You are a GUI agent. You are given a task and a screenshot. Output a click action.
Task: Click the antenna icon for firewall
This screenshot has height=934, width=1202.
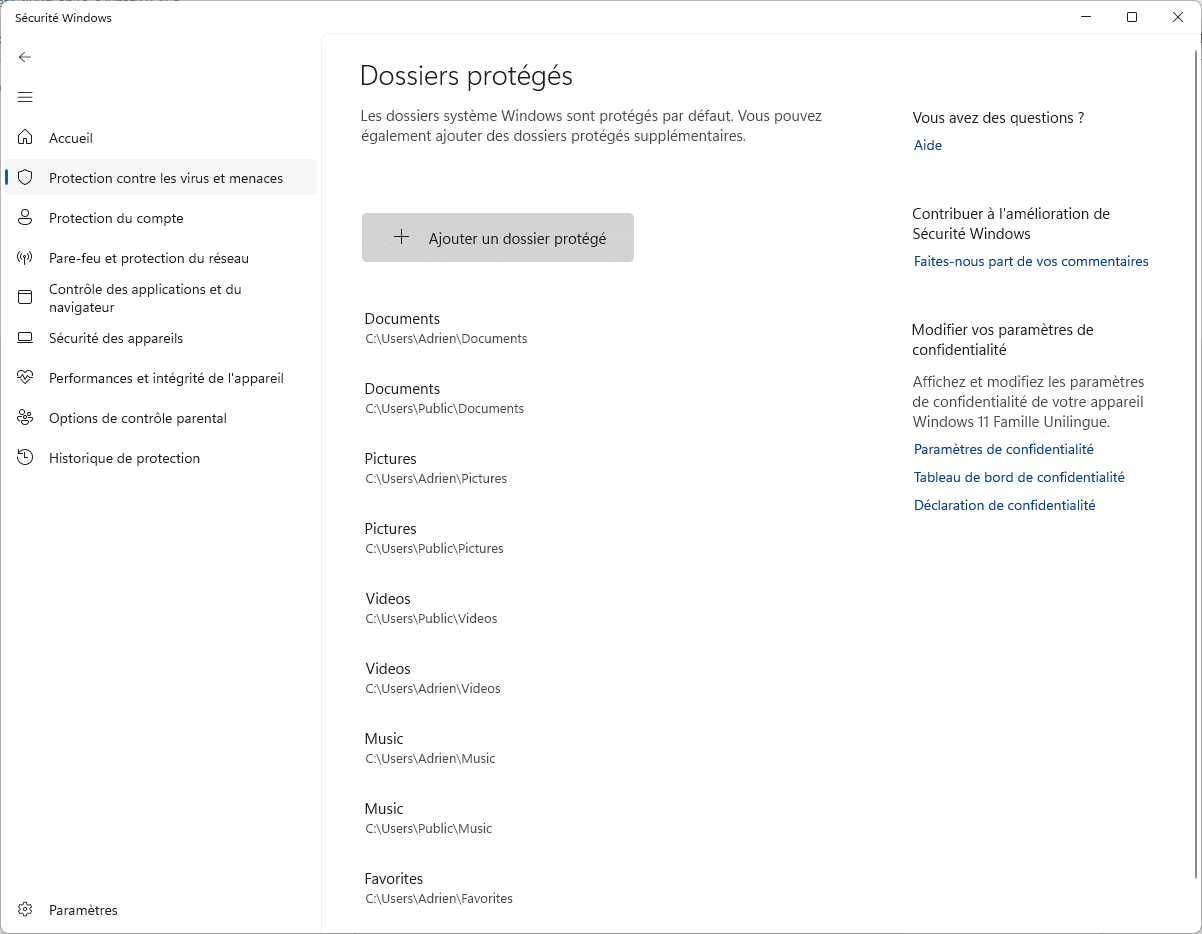[25, 258]
